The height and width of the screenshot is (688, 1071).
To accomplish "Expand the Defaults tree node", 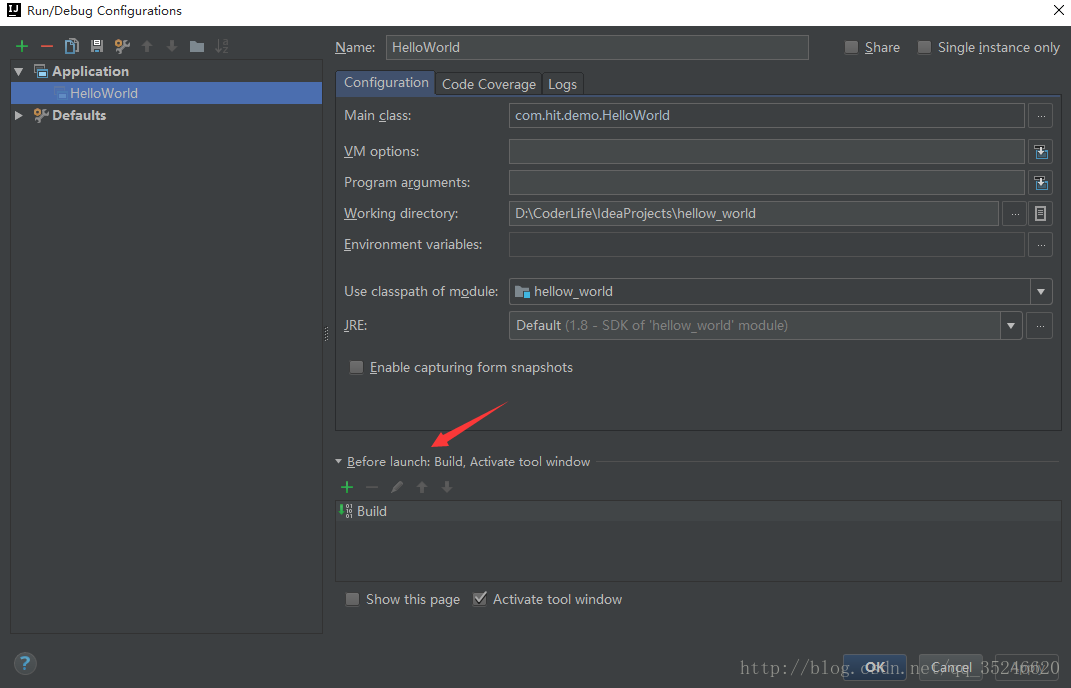I will tap(19, 115).
